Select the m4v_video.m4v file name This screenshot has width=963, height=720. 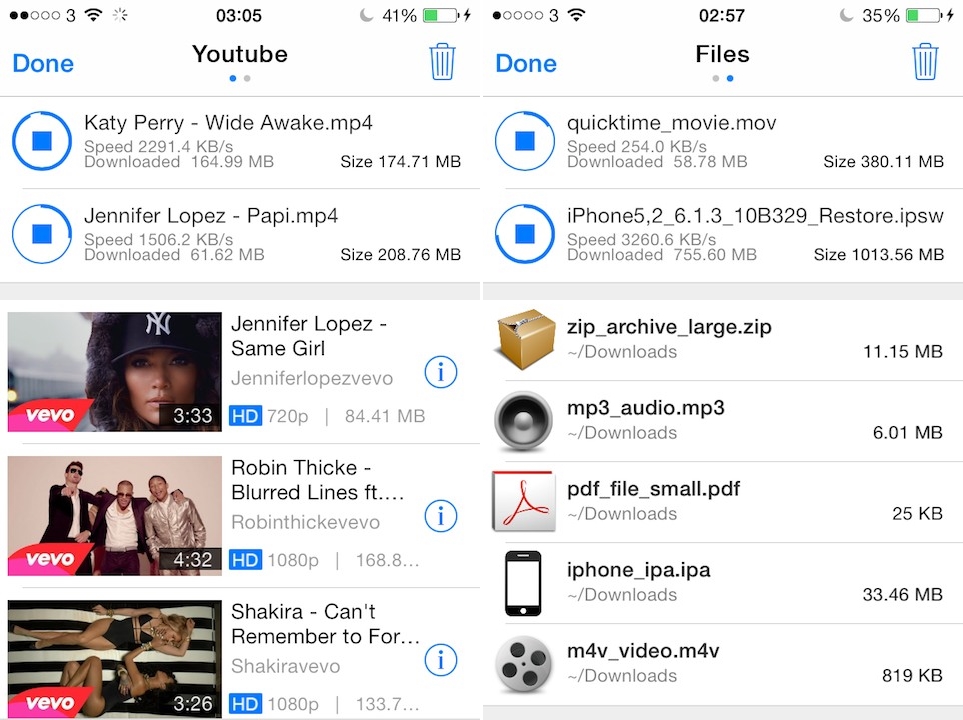pyautogui.click(x=643, y=651)
